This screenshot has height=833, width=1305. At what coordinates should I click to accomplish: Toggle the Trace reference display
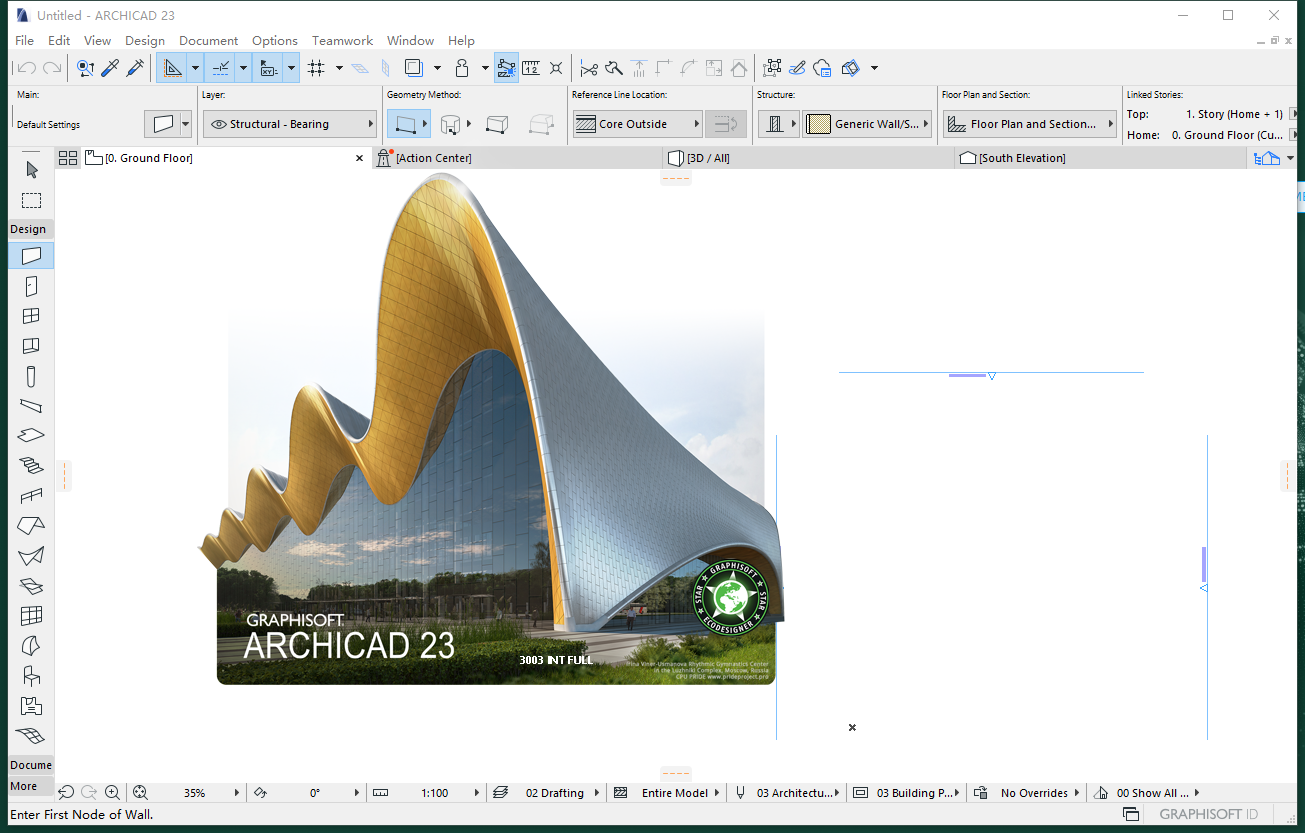point(412,68)
